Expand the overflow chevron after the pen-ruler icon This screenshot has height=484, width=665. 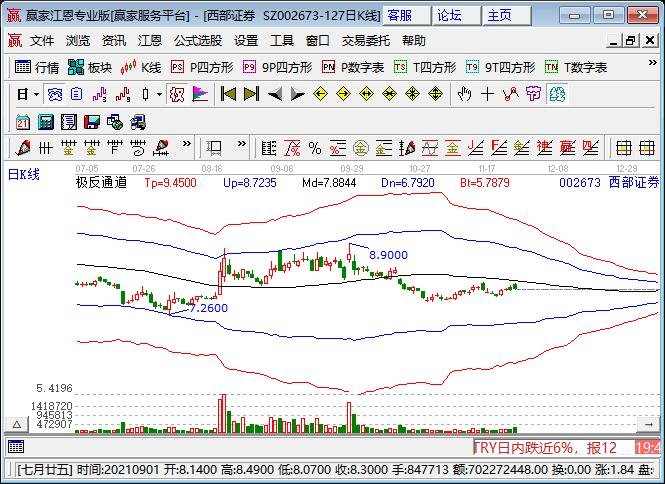pyautogui.click(x=187, y=143)
